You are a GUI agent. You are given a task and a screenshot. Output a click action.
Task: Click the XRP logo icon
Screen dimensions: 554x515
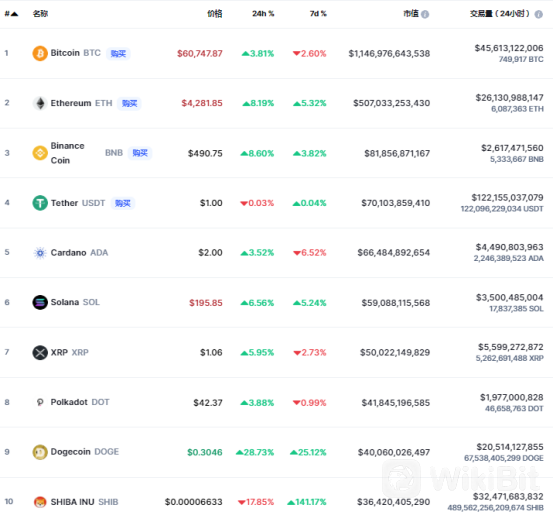click(40, 353)
